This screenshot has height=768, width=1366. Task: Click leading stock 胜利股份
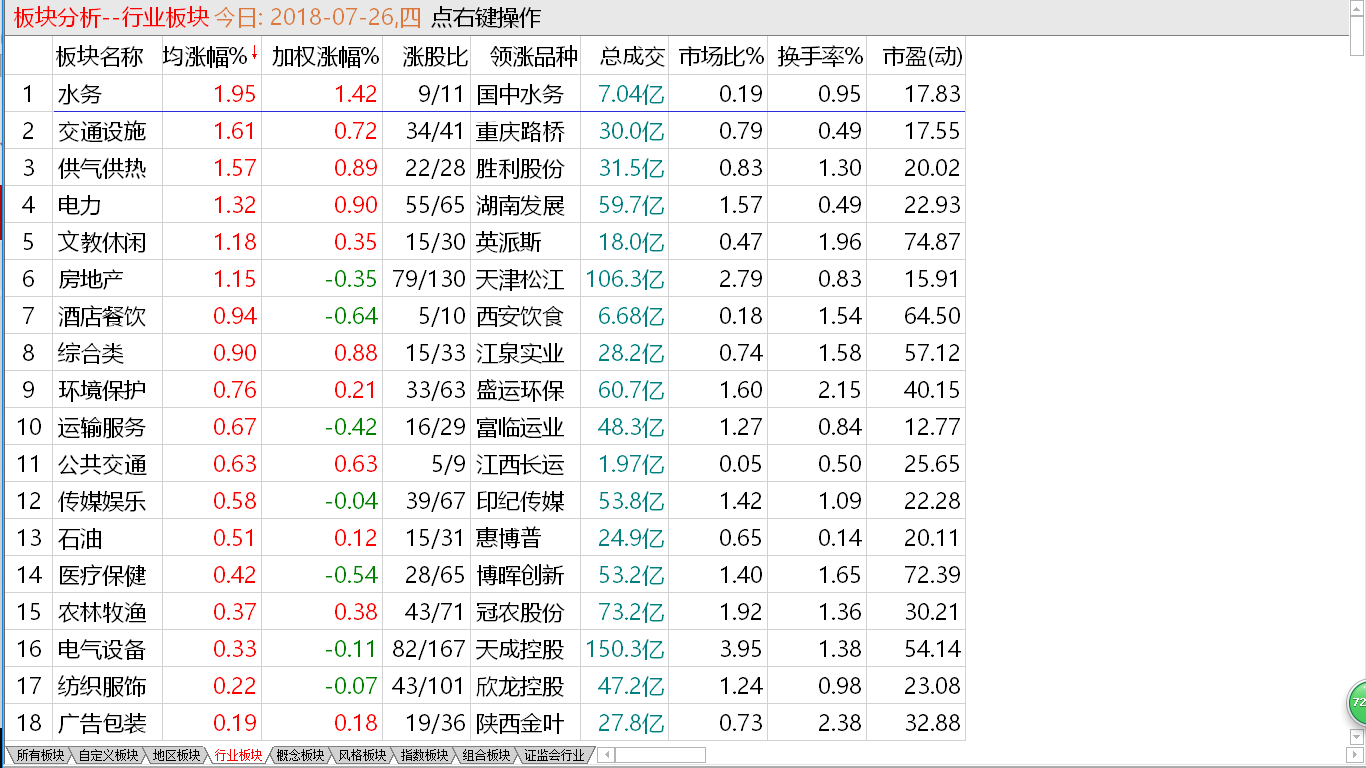520,168
